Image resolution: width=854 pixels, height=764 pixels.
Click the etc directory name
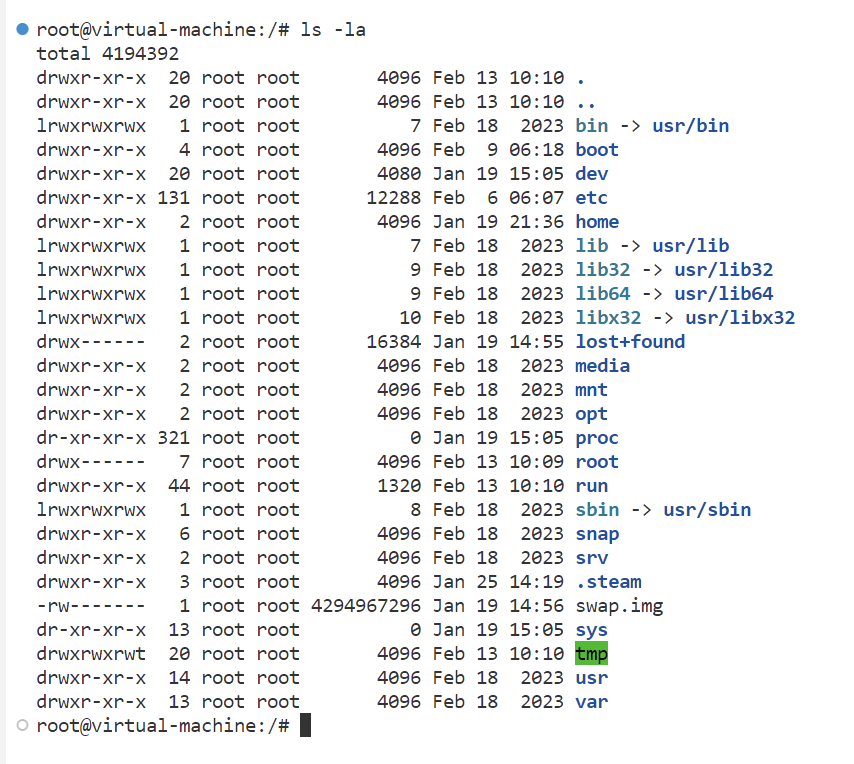coord(591,198)
